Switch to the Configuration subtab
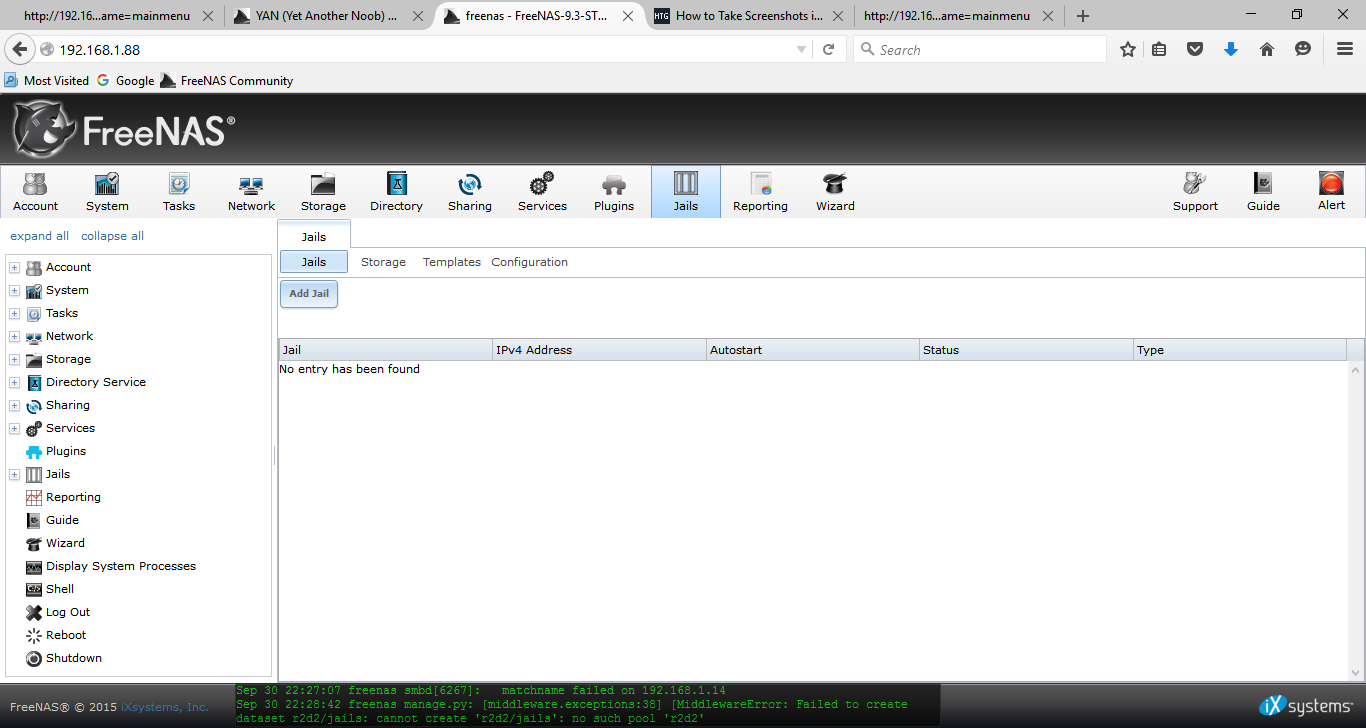This screenshot has height=728, width=1366. 529,262
